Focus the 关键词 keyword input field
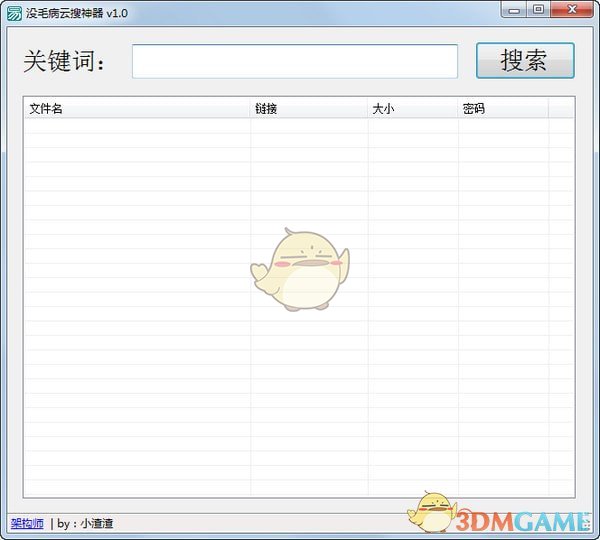 (x=295, y=61)
